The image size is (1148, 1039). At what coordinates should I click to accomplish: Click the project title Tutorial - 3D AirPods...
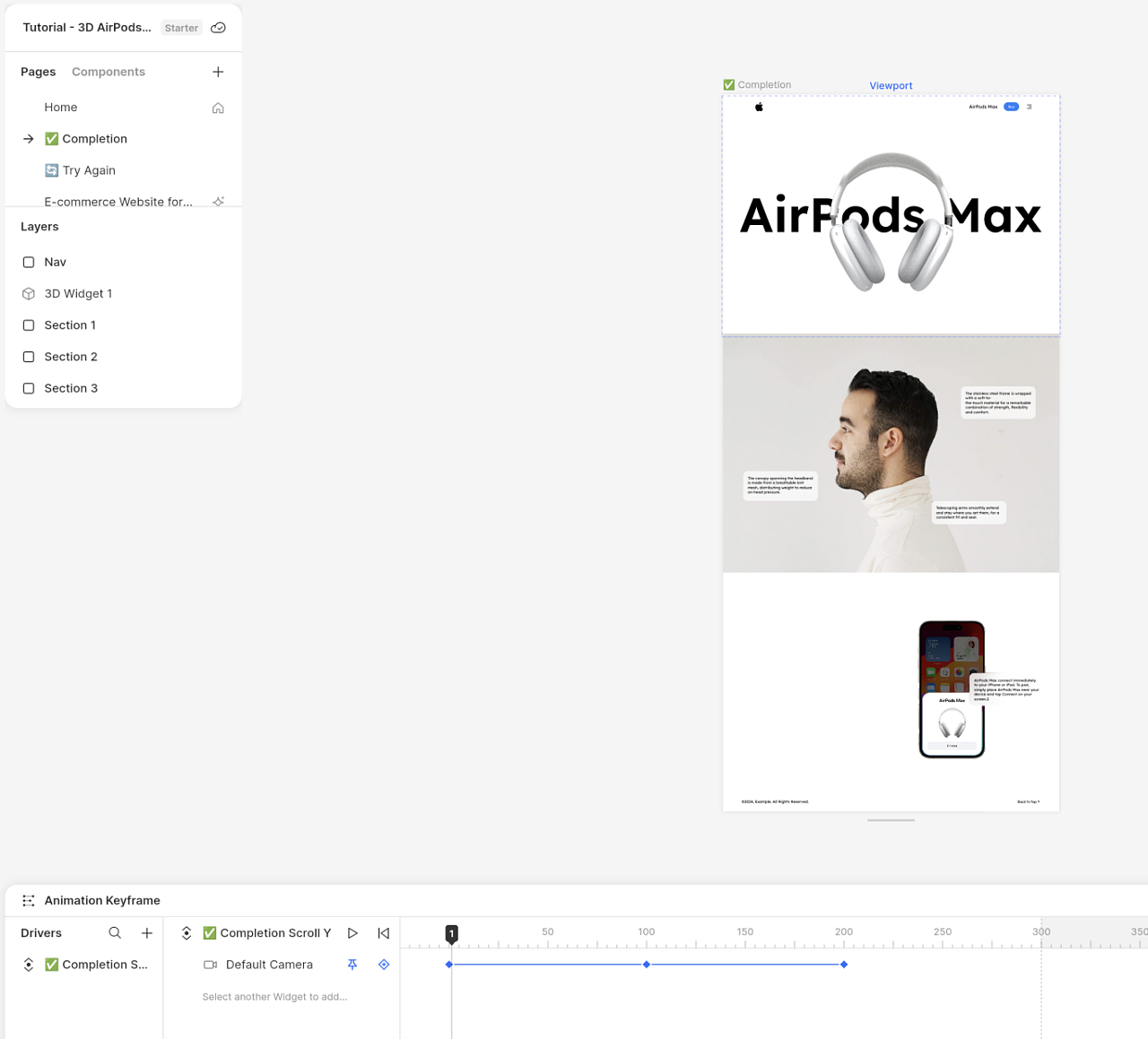coord(87,28)
